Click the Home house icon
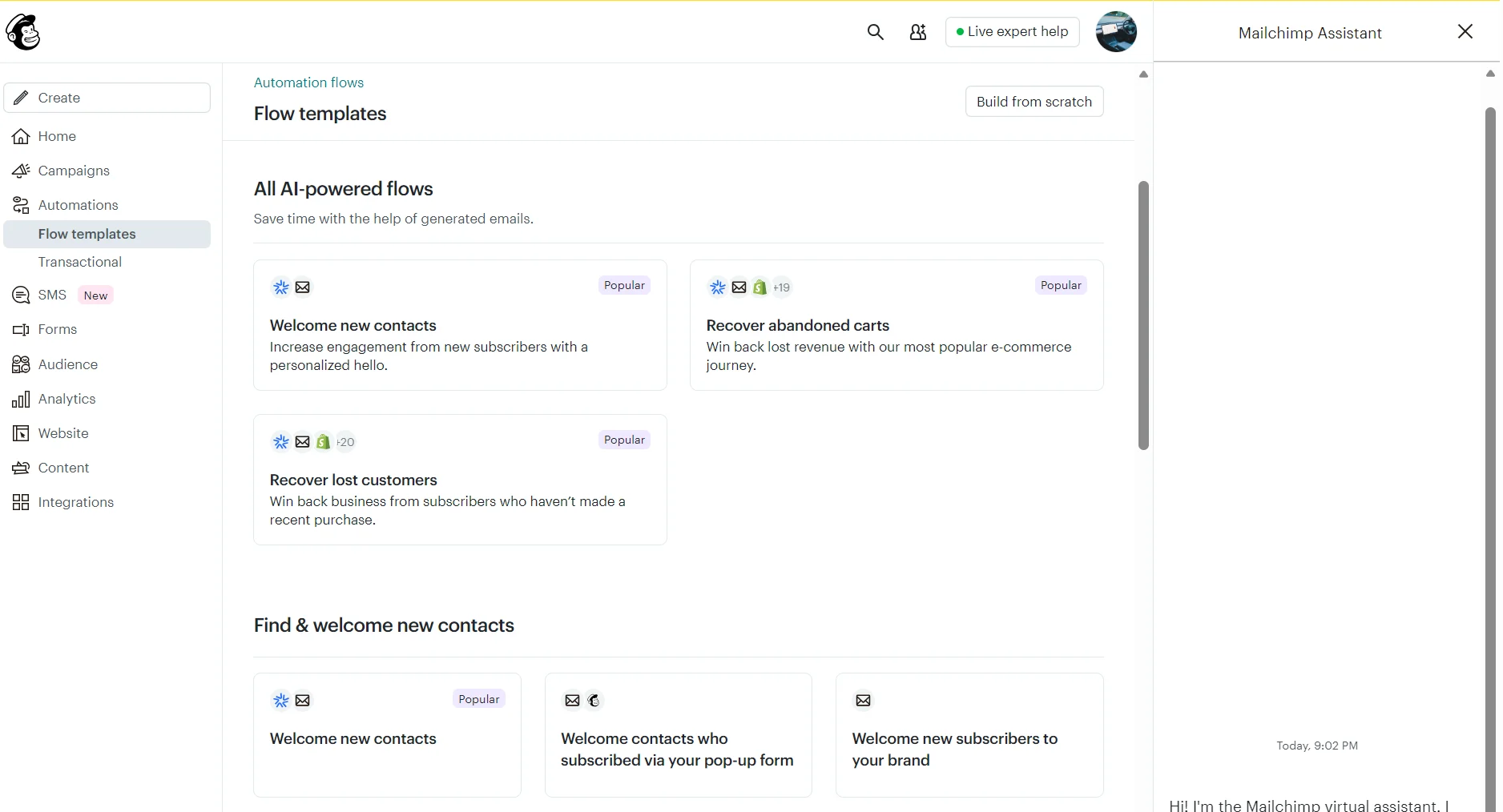 point(21,136)
